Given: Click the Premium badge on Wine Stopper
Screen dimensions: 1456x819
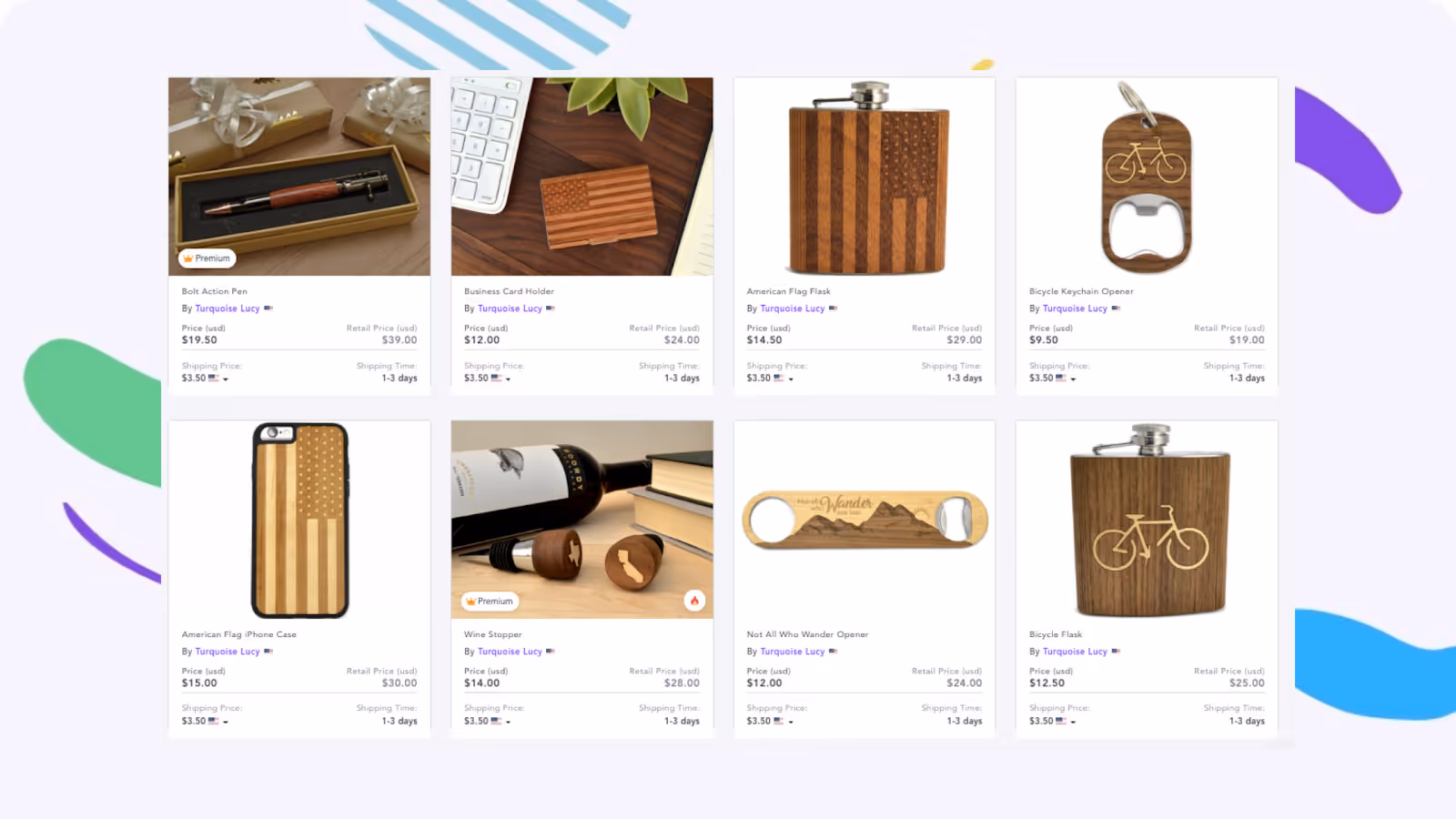Looking at the screenshot, I should tap(490, 602).
